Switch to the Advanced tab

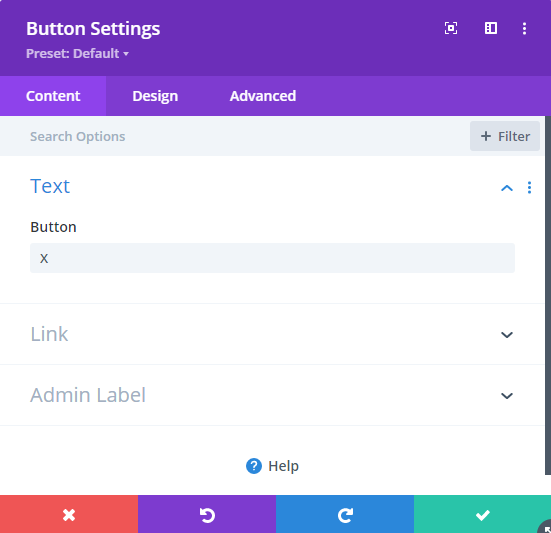click(263, 96)
